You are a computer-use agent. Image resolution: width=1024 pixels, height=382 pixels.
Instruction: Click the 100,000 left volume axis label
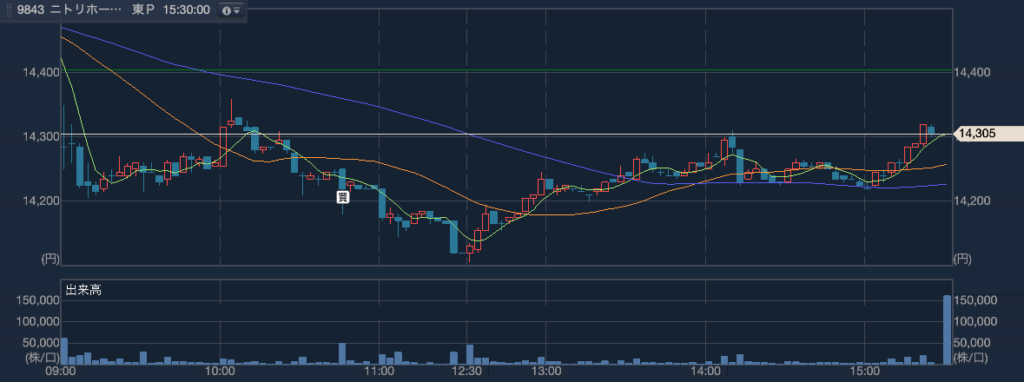[x=37, y=321]
